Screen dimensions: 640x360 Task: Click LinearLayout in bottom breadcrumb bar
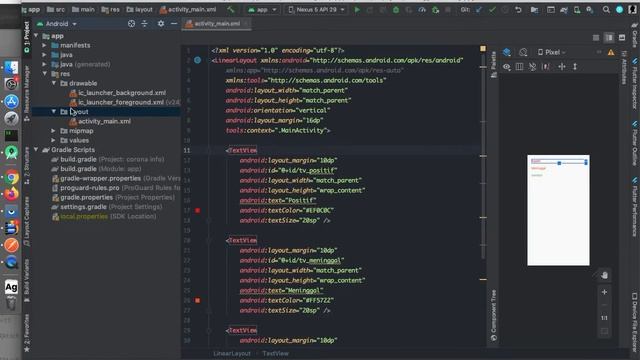(232, 353)
